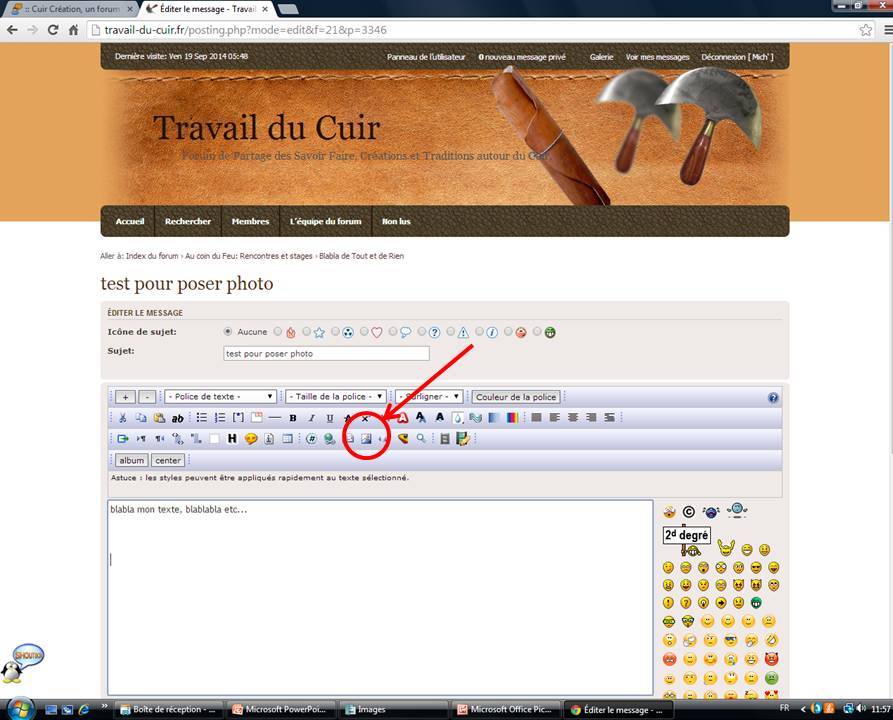Follow the 'Index du forum' breadcrumb link
The width and height of the screenshot is (893, 720).
click(x=152, y=256)
